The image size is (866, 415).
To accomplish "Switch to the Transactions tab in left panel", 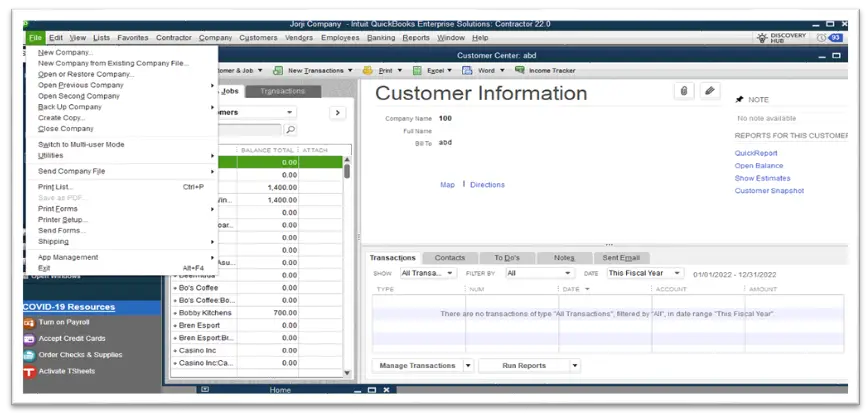I will point(283,91).
